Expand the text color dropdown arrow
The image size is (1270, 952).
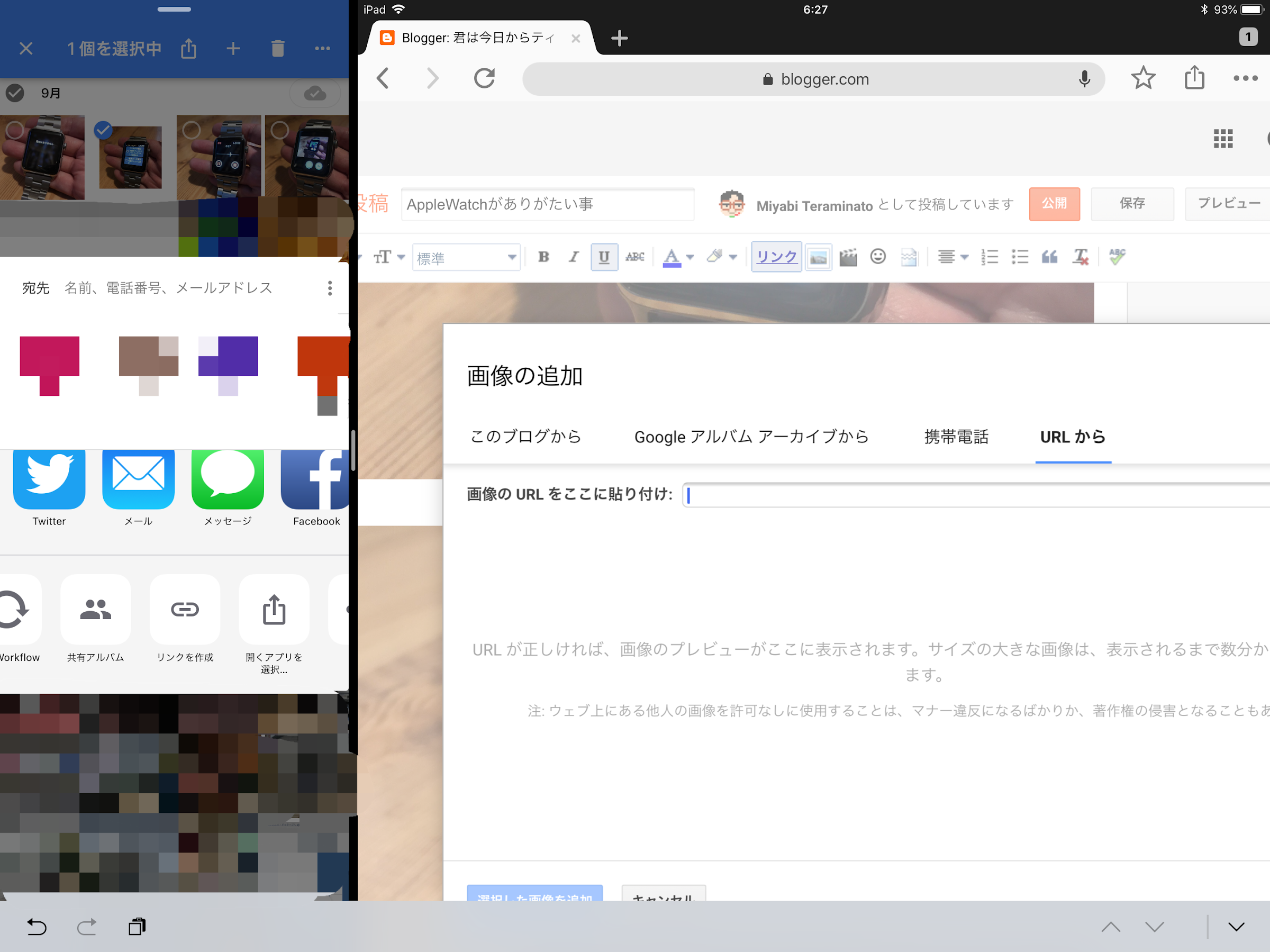(690, 257)
